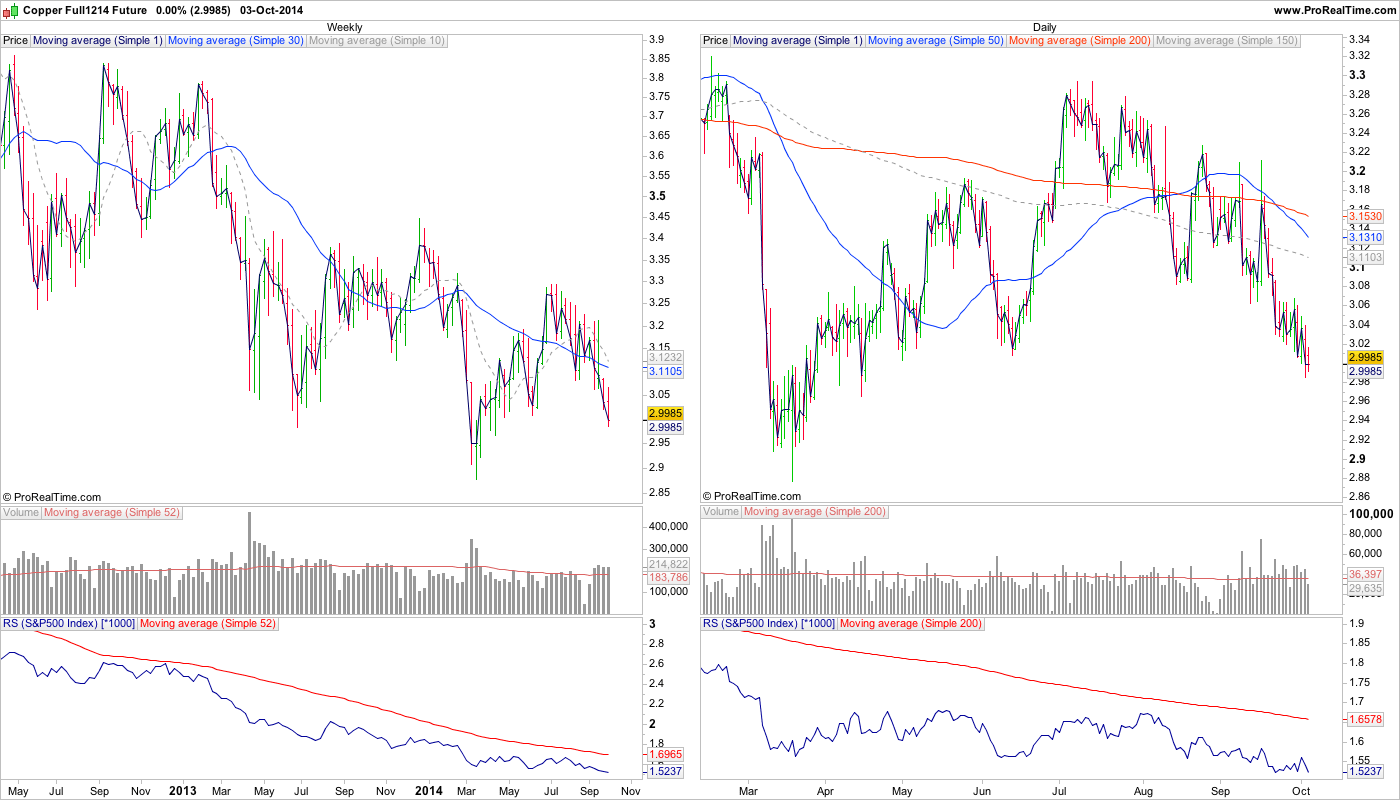Click the 3.9 level on Weekly price axis
The width and height of the screenshot is (1400, 800).
658,39
